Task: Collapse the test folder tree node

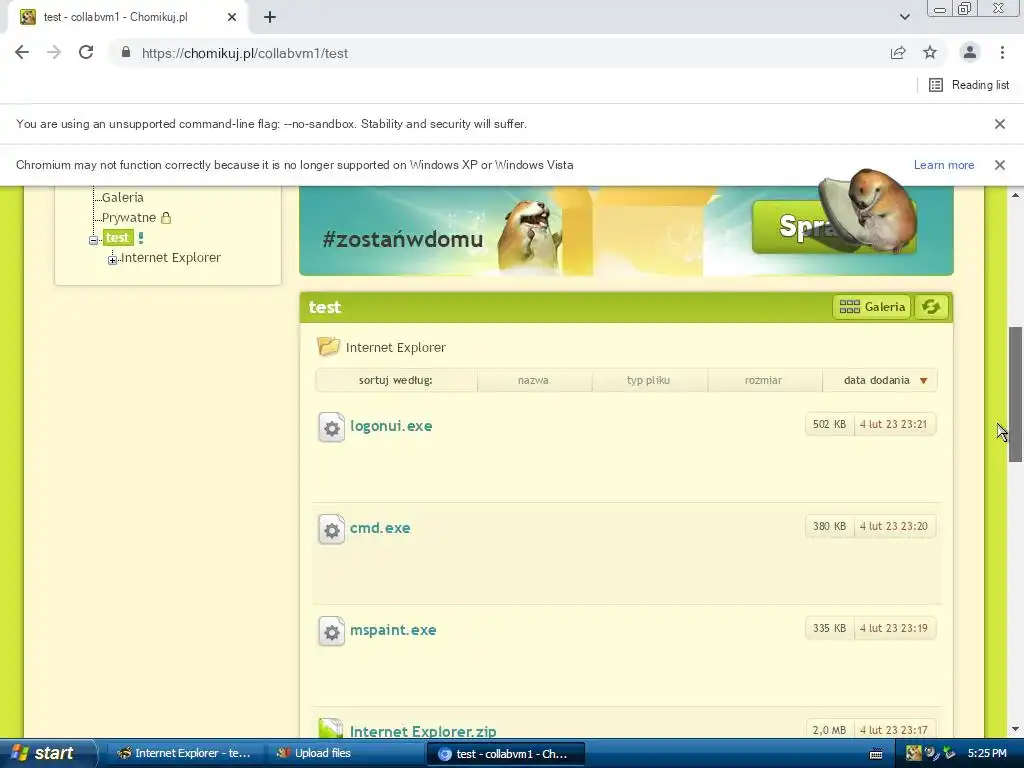Action: tap(93, 240)
